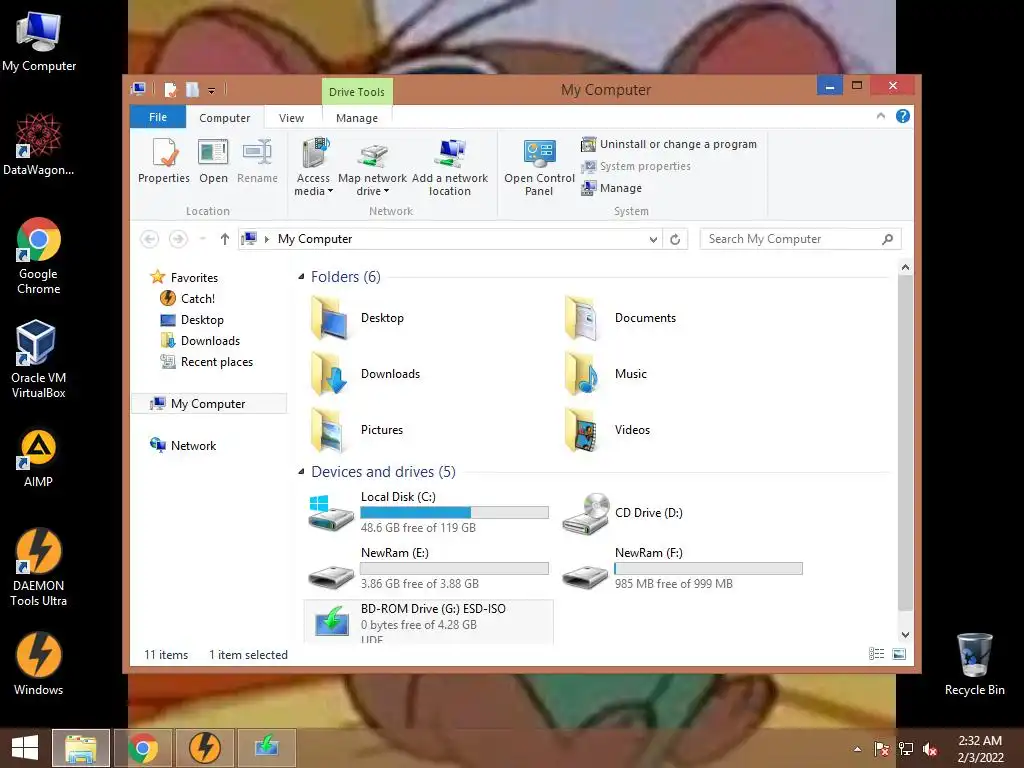The image size is (1024, 768).
Task: Select BD-ROM Drive (G:) ESD-ISO
Action: click(428, 622)
